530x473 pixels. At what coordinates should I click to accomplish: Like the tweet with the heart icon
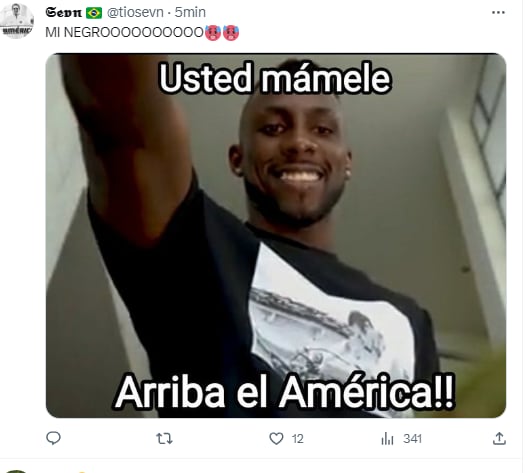click(276, 439)
